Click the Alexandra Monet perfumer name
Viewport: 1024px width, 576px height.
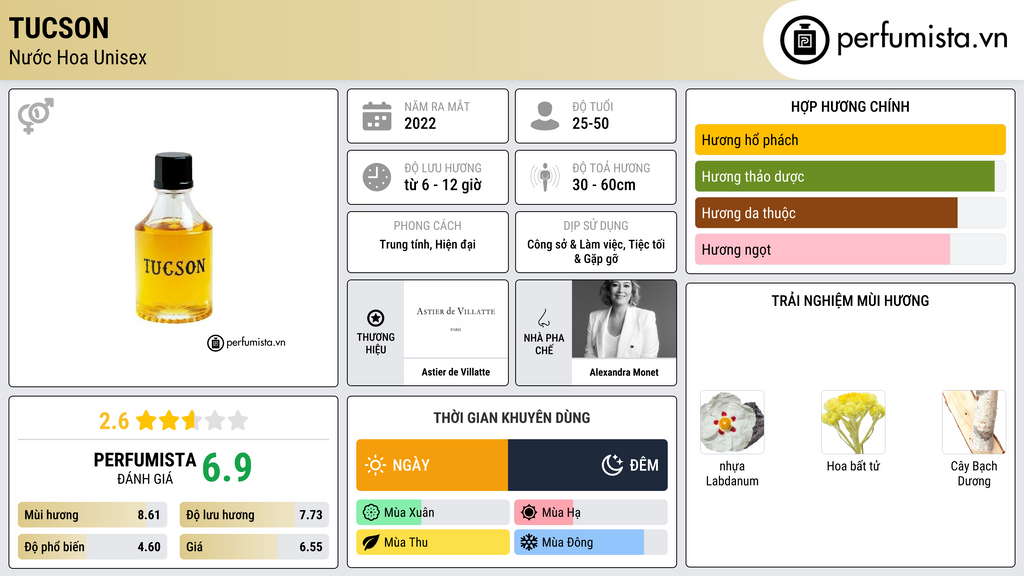[x=624, y=372]
